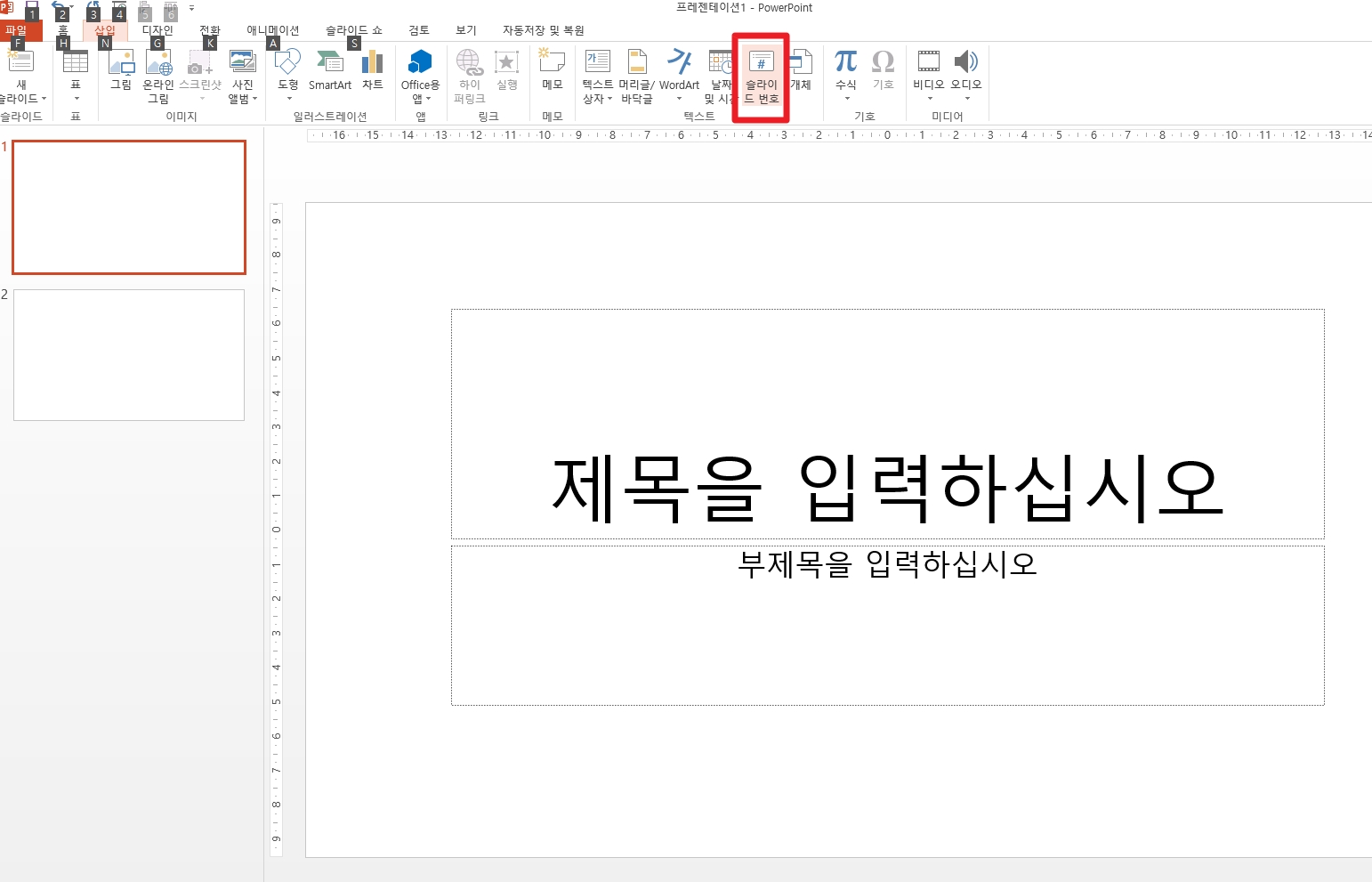Open the 자동저장 및 복원 tab
Screen dimensions: 1372x882
(543, 30)
